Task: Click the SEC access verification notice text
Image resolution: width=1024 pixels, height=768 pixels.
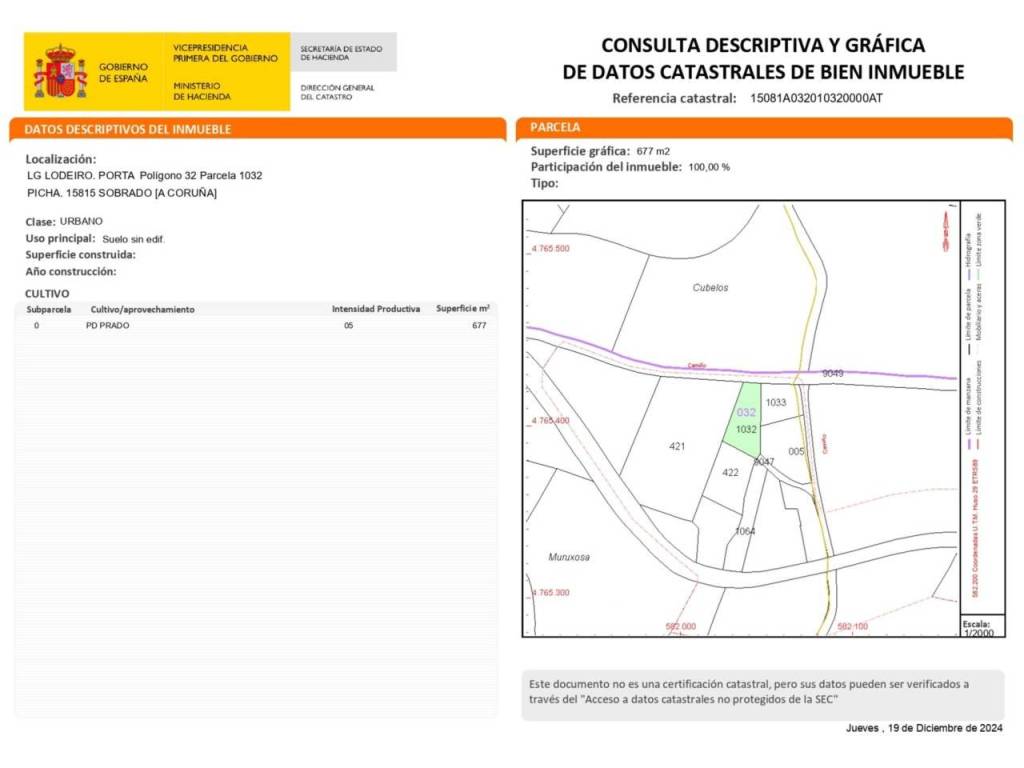Action: (x=748, y=691)
